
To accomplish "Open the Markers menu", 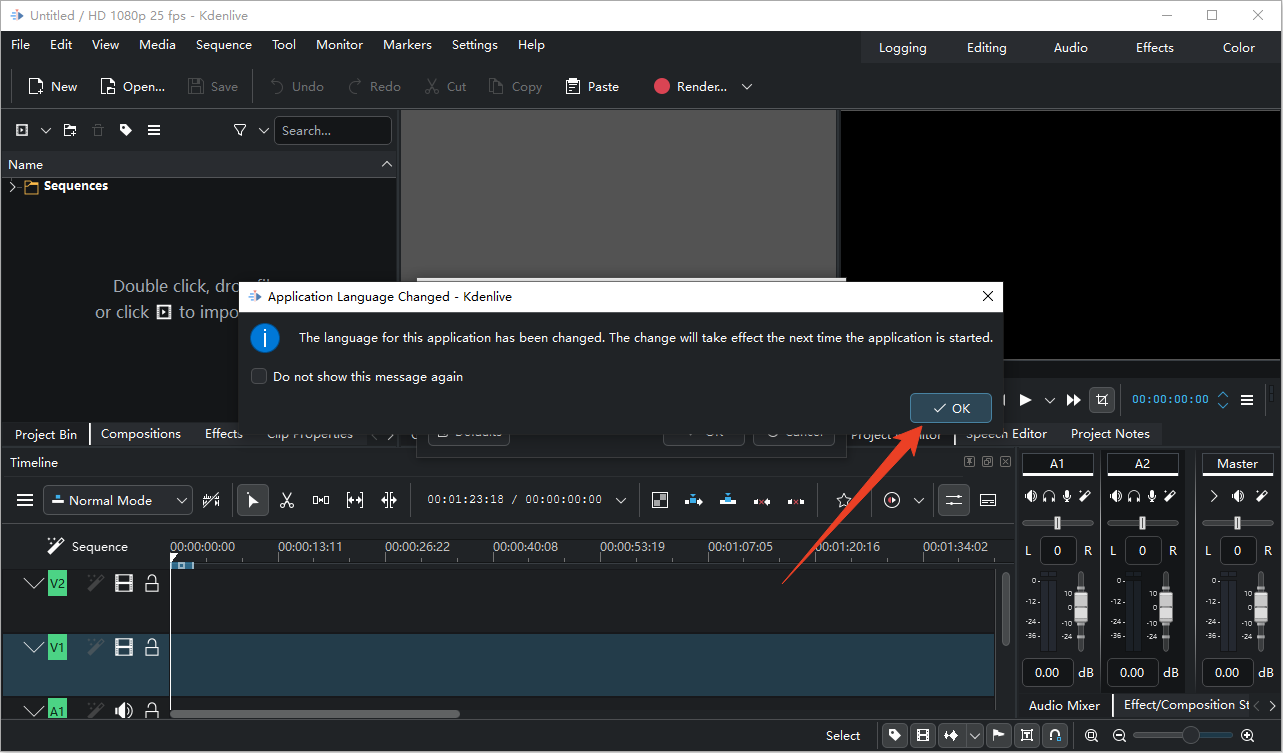I will (407, 45).
